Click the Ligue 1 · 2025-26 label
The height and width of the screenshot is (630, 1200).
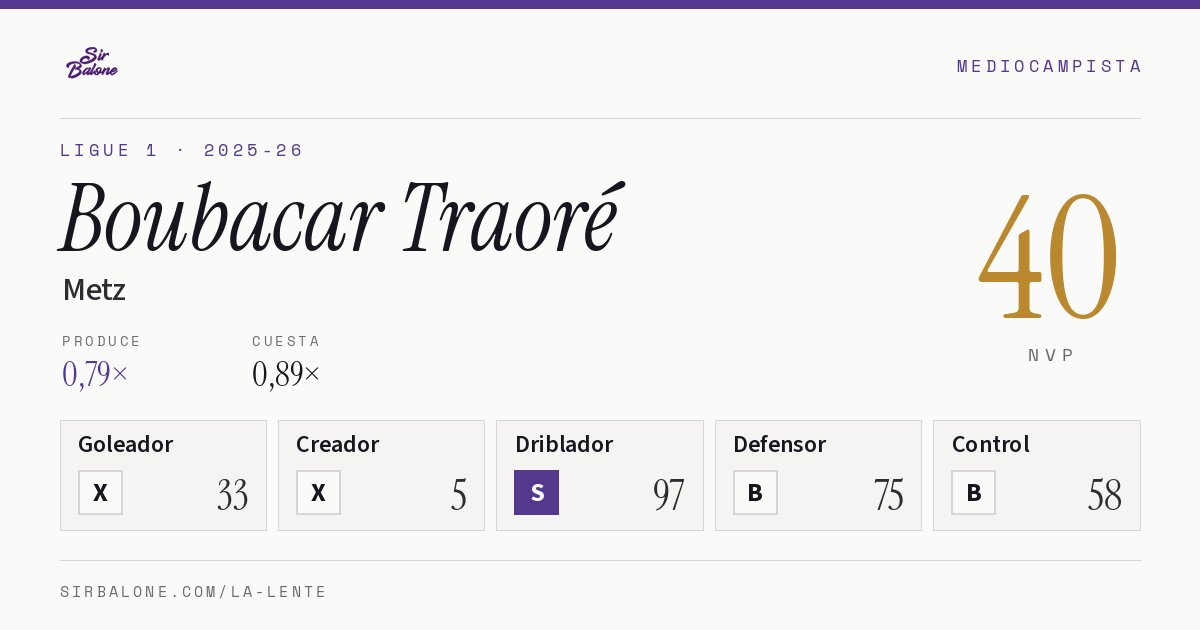(181, 150)
